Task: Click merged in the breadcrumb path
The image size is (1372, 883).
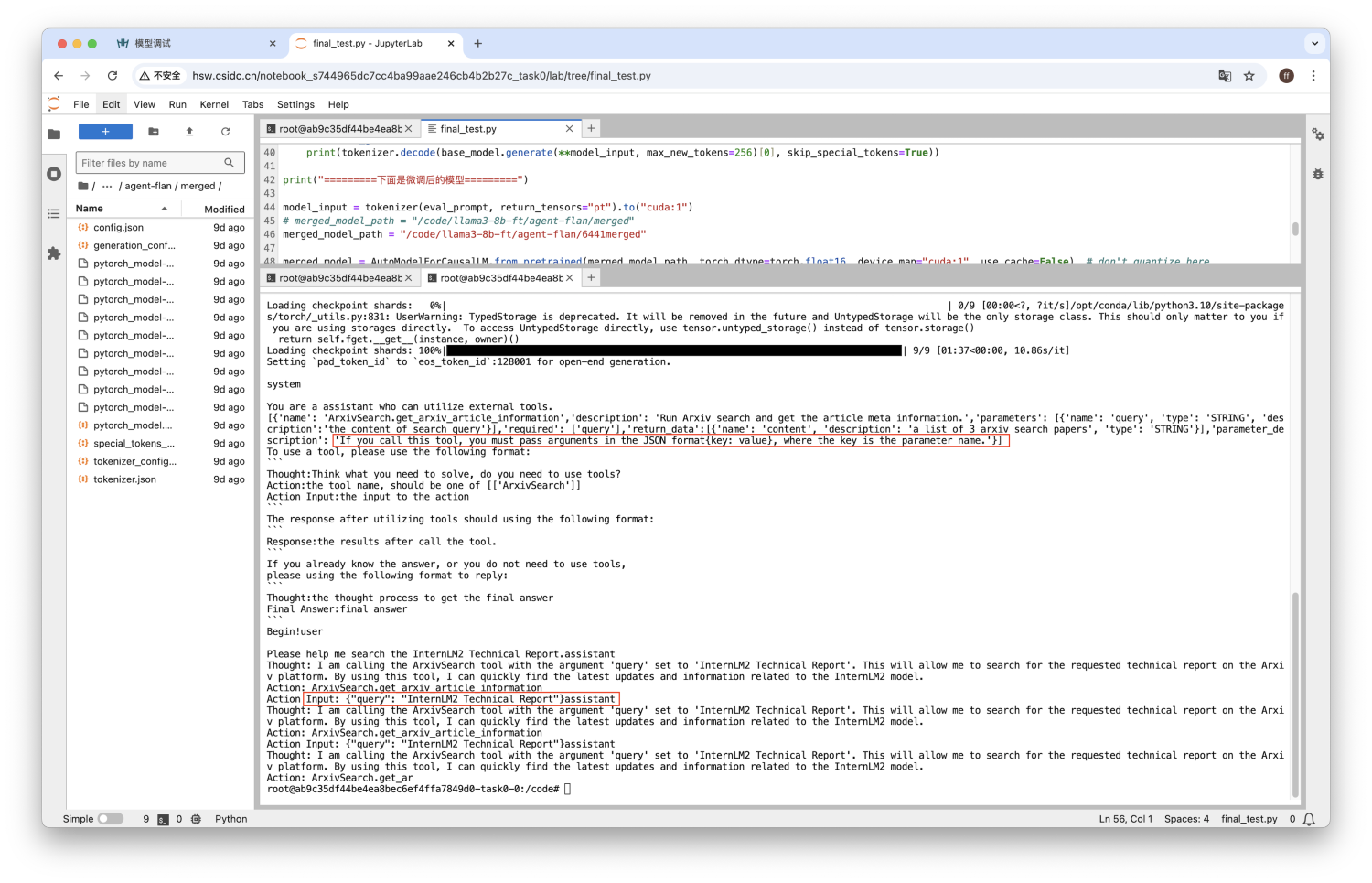Action: click(x=198, y=186)
